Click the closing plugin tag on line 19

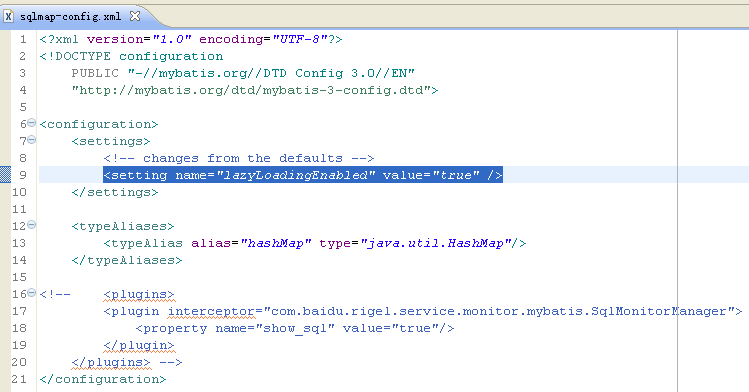[139, 345]
